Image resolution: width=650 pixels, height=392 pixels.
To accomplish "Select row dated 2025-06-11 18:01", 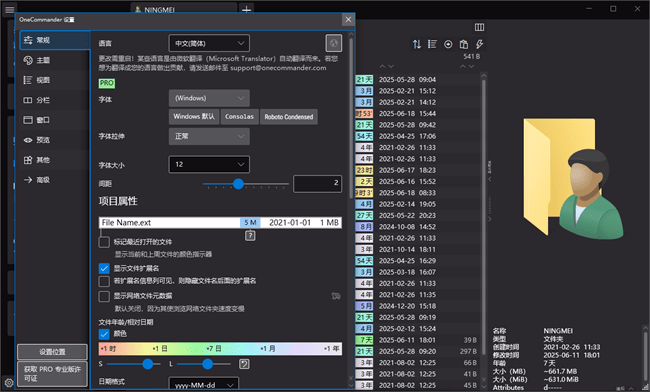I will [417, 340].
